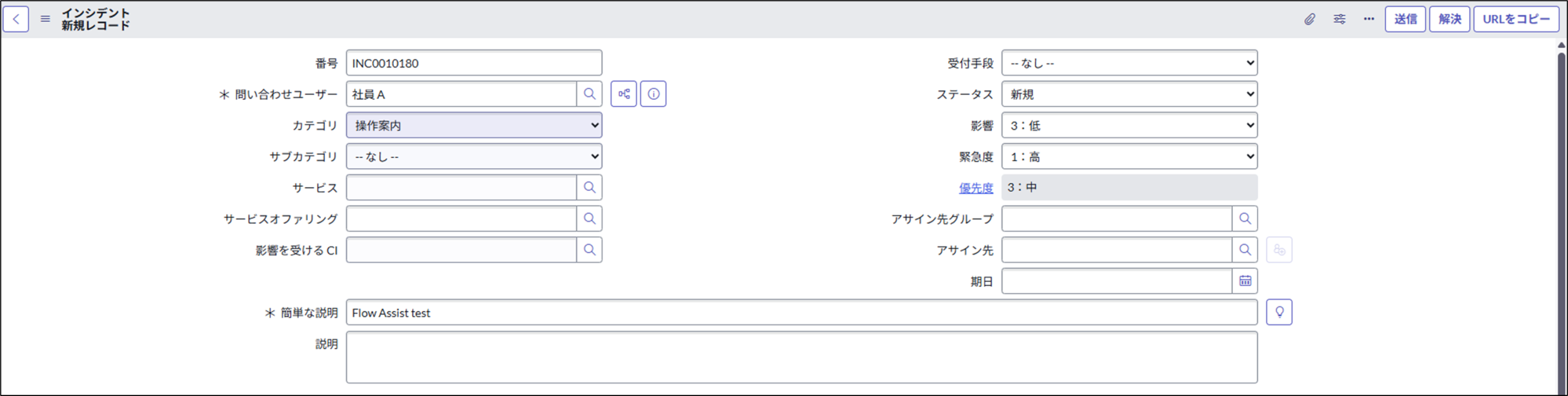Click the paperclip attachment icon

[1309, 19]
